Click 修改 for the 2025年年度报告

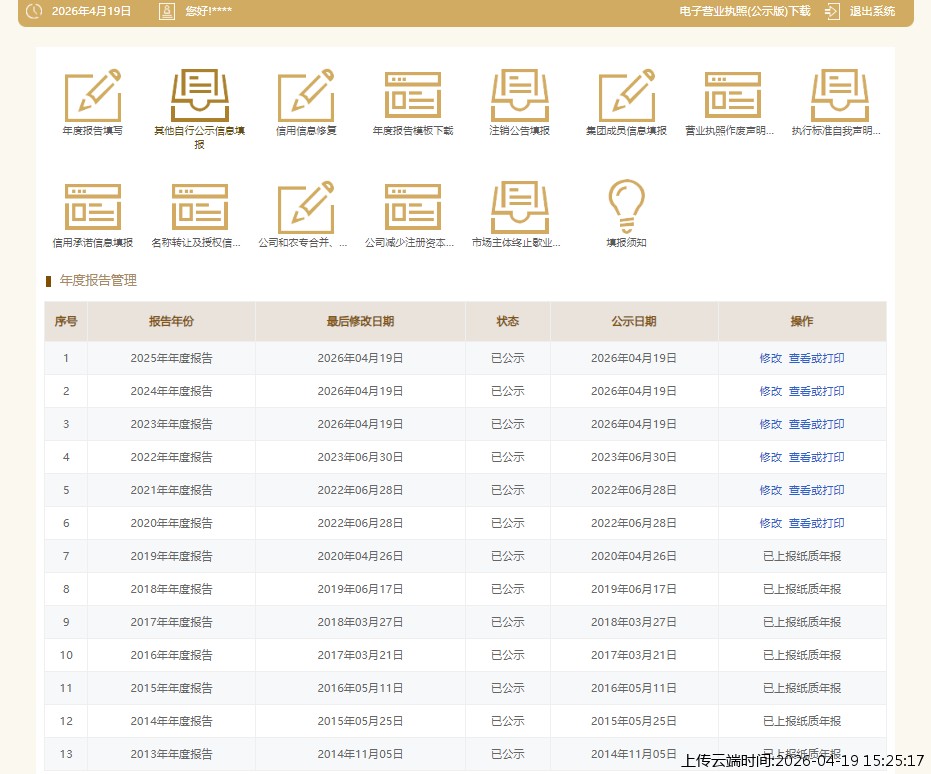[x=770, y=358]
